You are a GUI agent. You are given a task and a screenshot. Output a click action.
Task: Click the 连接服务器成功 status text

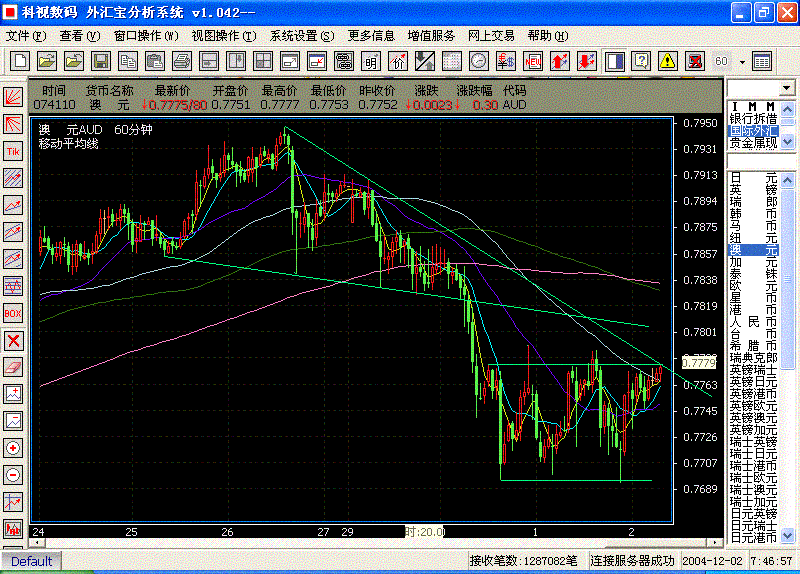[x=632, y=561]
